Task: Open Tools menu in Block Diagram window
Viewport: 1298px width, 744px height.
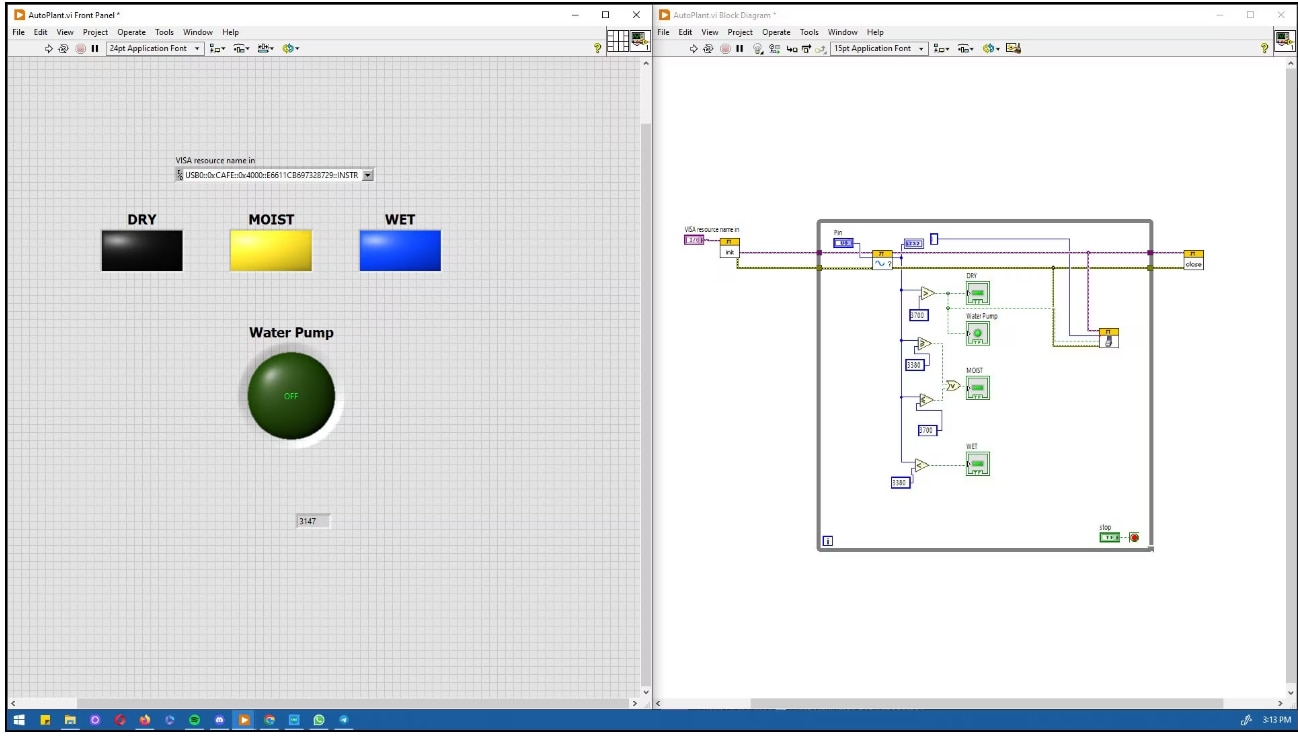Action: pos(809,32)
